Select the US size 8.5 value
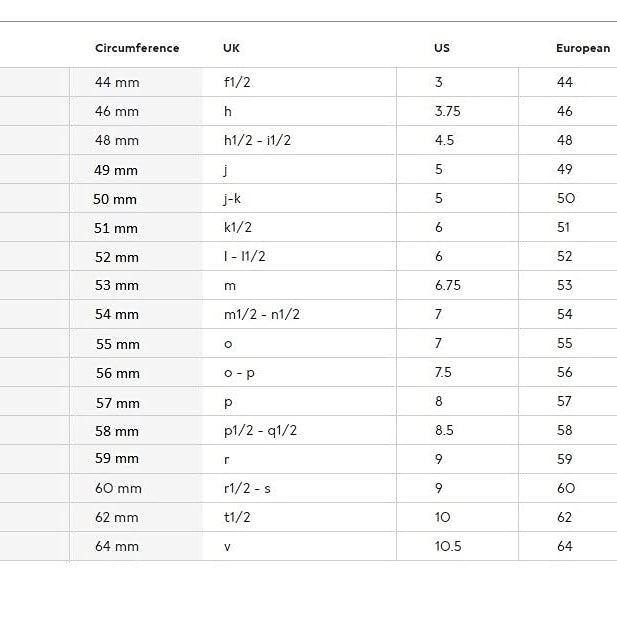 444,430
